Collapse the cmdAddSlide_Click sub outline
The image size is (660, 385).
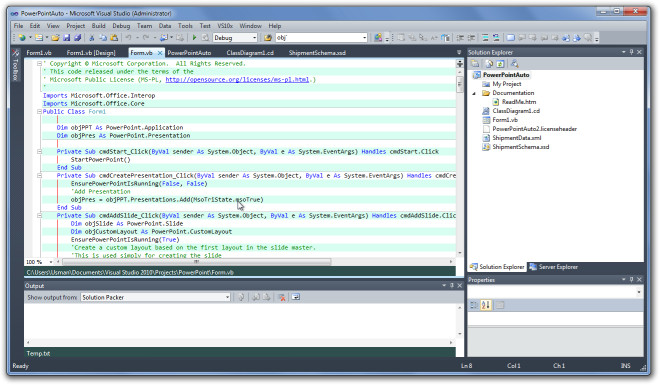tap(39, 216)
